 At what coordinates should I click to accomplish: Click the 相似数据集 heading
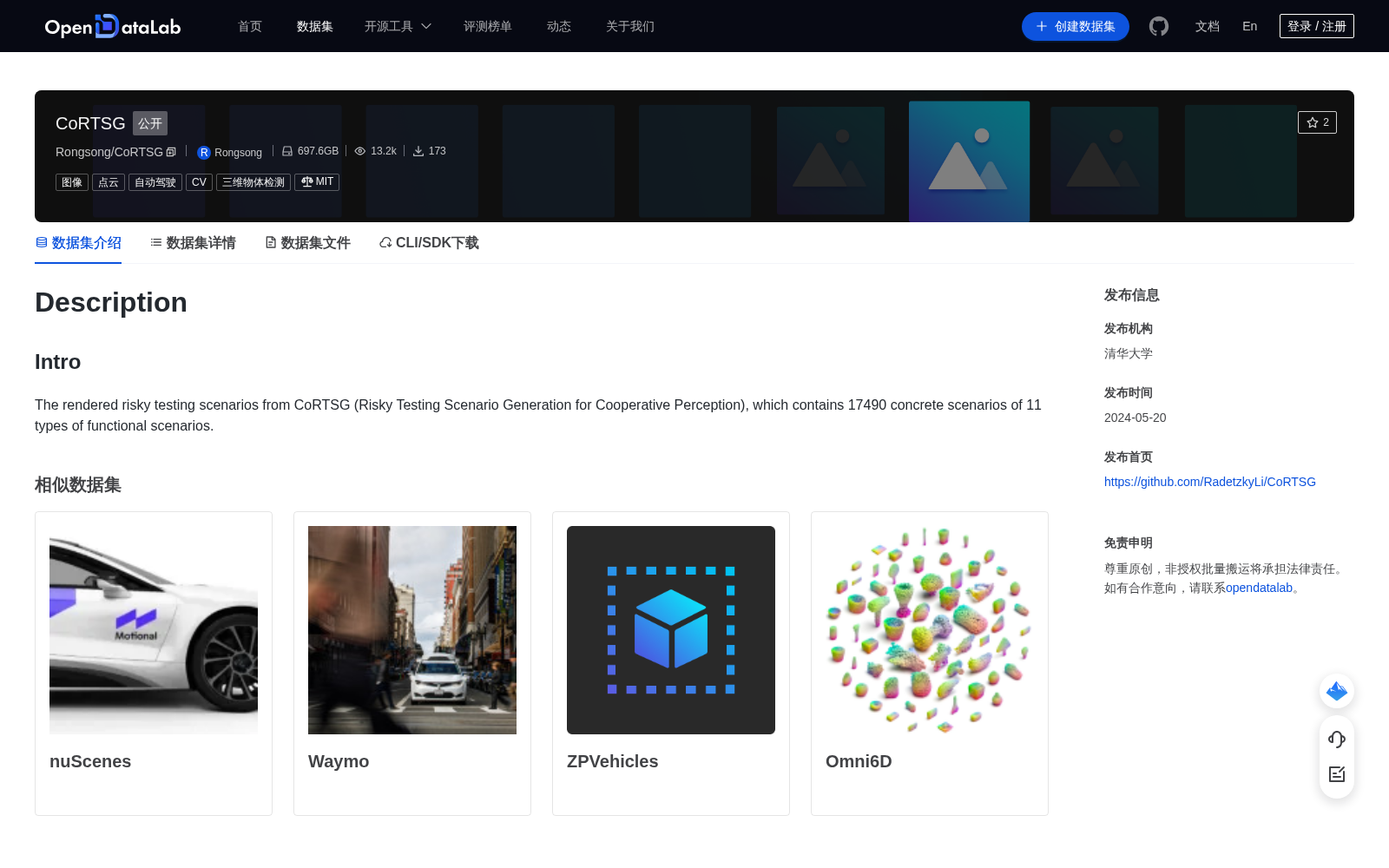coord(78,485)
